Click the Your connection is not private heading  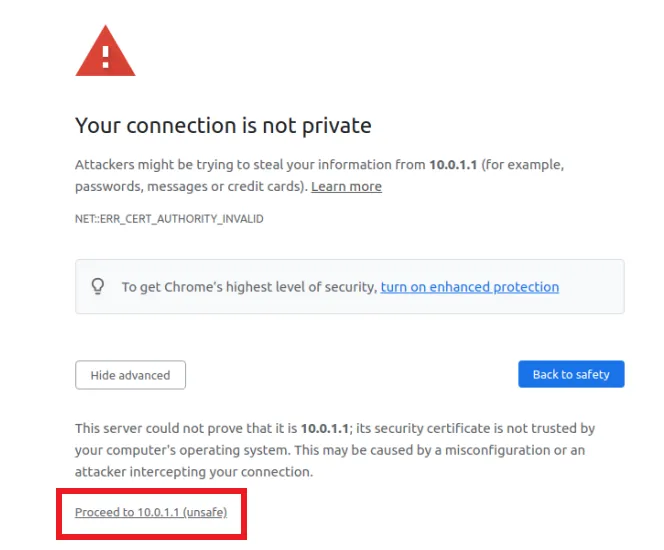point(223,125)
